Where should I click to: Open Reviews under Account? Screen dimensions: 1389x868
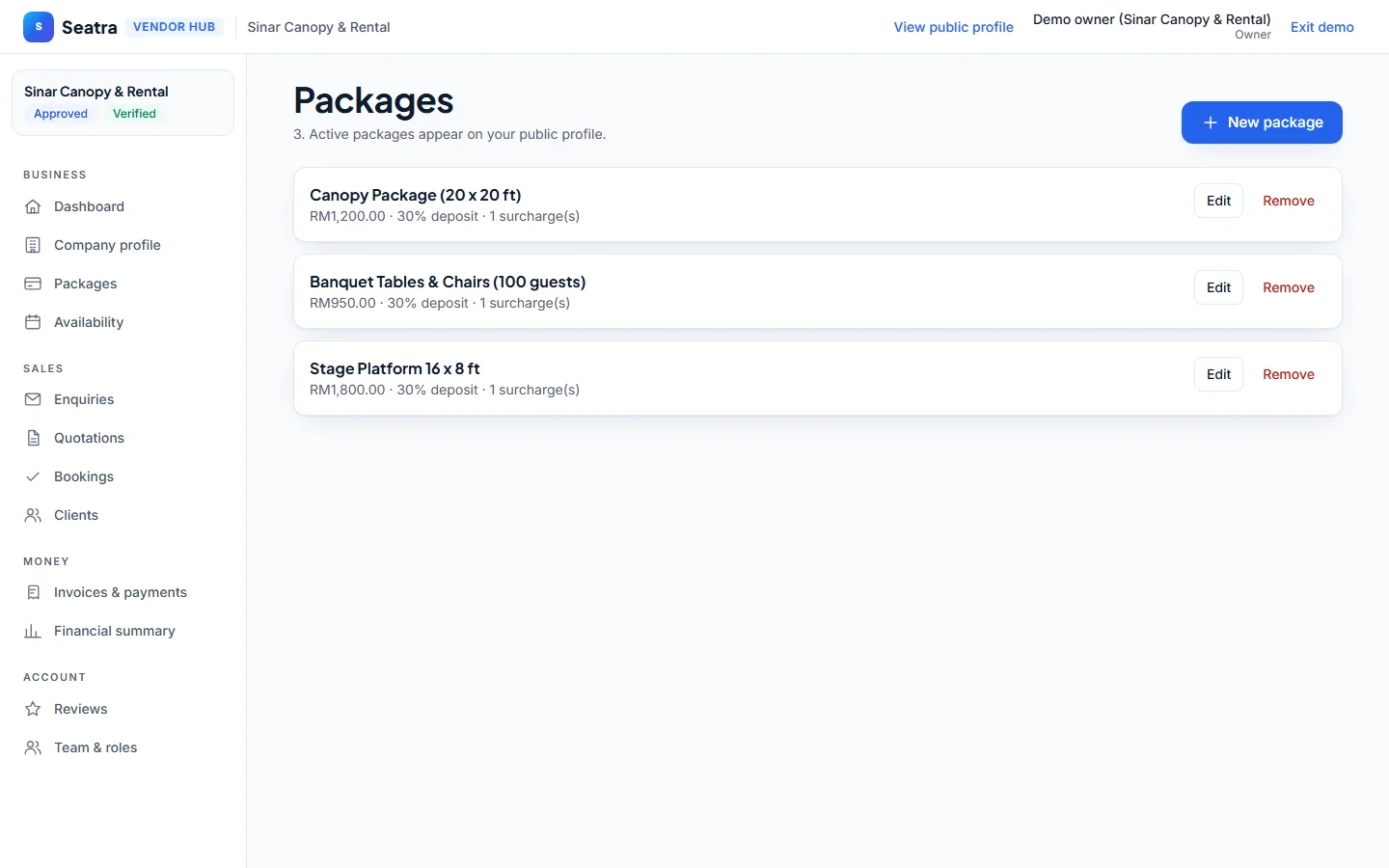(123, 709)
